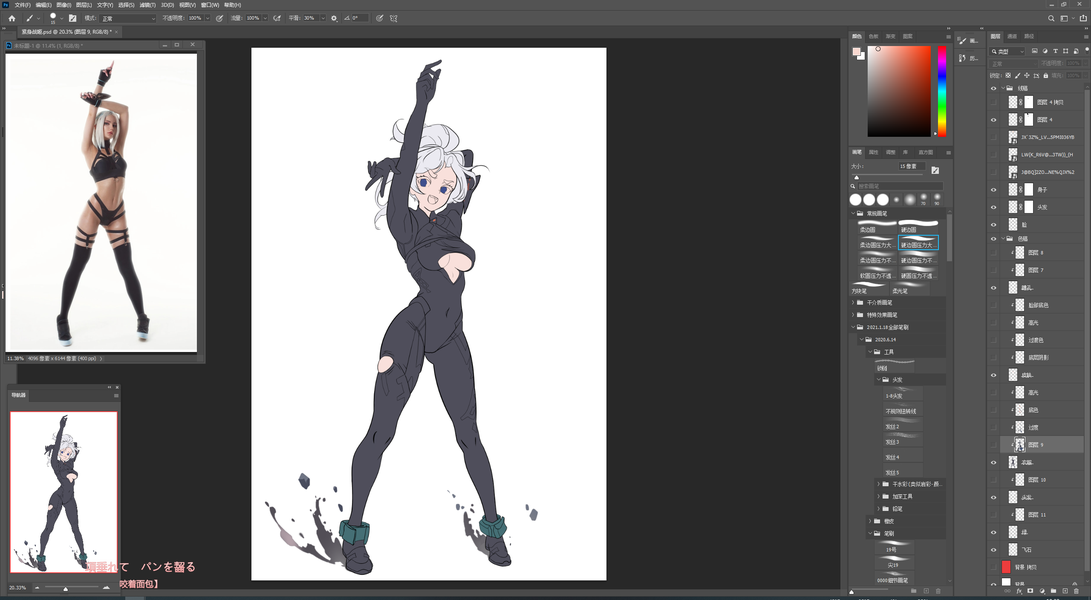Hide the 身子 layer
The height and width of the screenshot is (600, 1091).
(x=994, y=189)
